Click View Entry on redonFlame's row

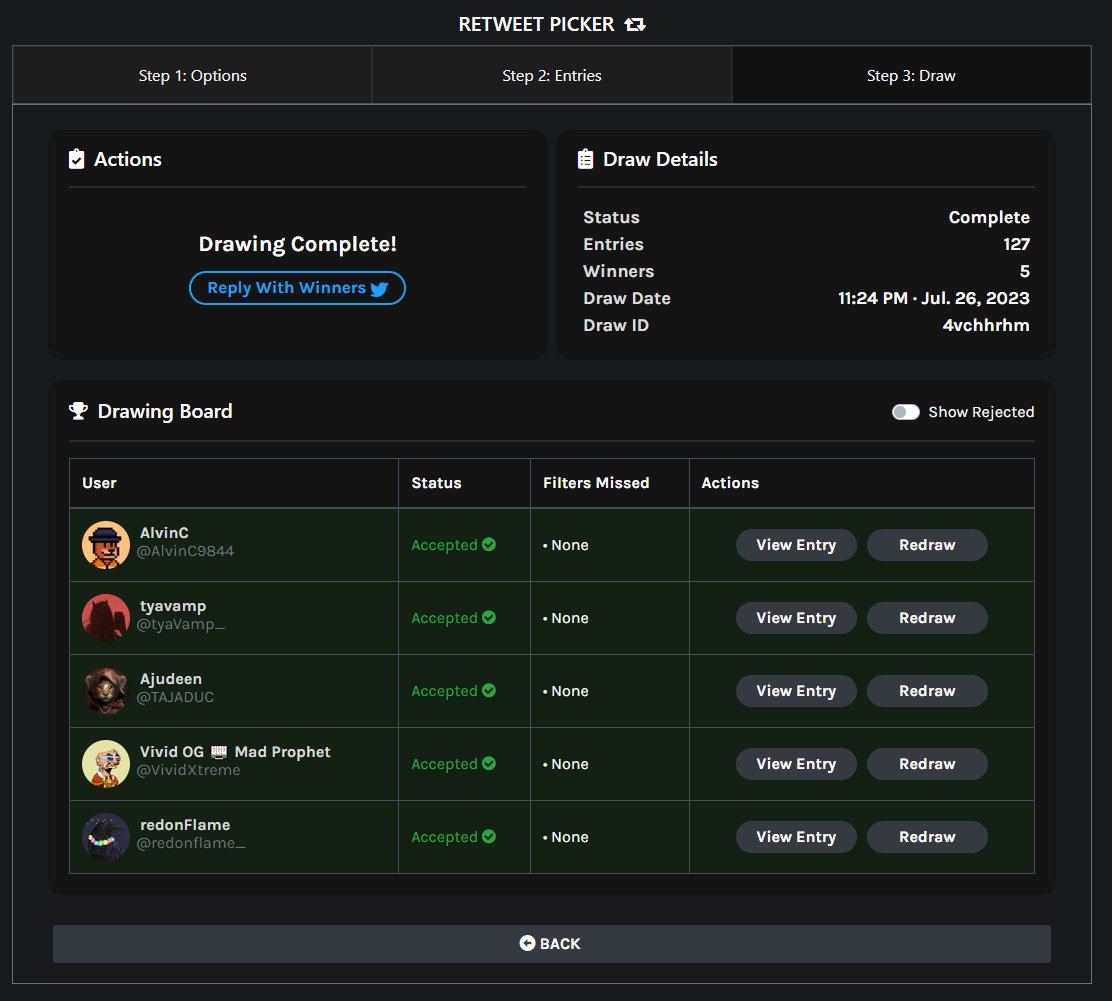point(796,836)
